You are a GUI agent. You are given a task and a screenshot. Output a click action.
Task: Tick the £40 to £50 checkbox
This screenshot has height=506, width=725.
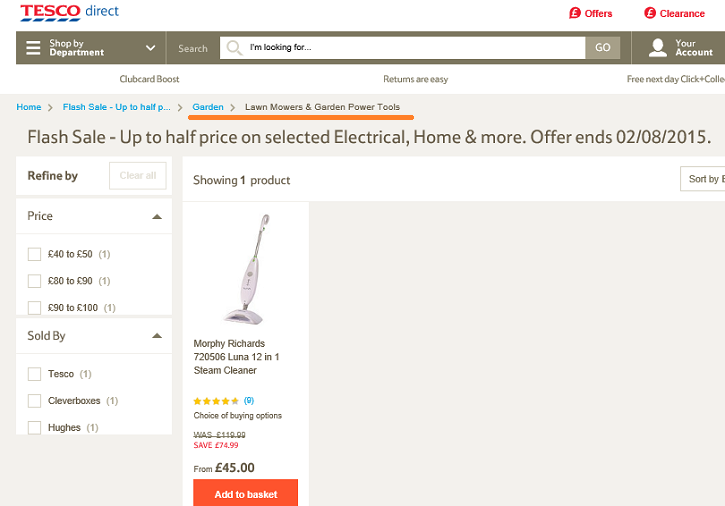(x=35, y=254)
